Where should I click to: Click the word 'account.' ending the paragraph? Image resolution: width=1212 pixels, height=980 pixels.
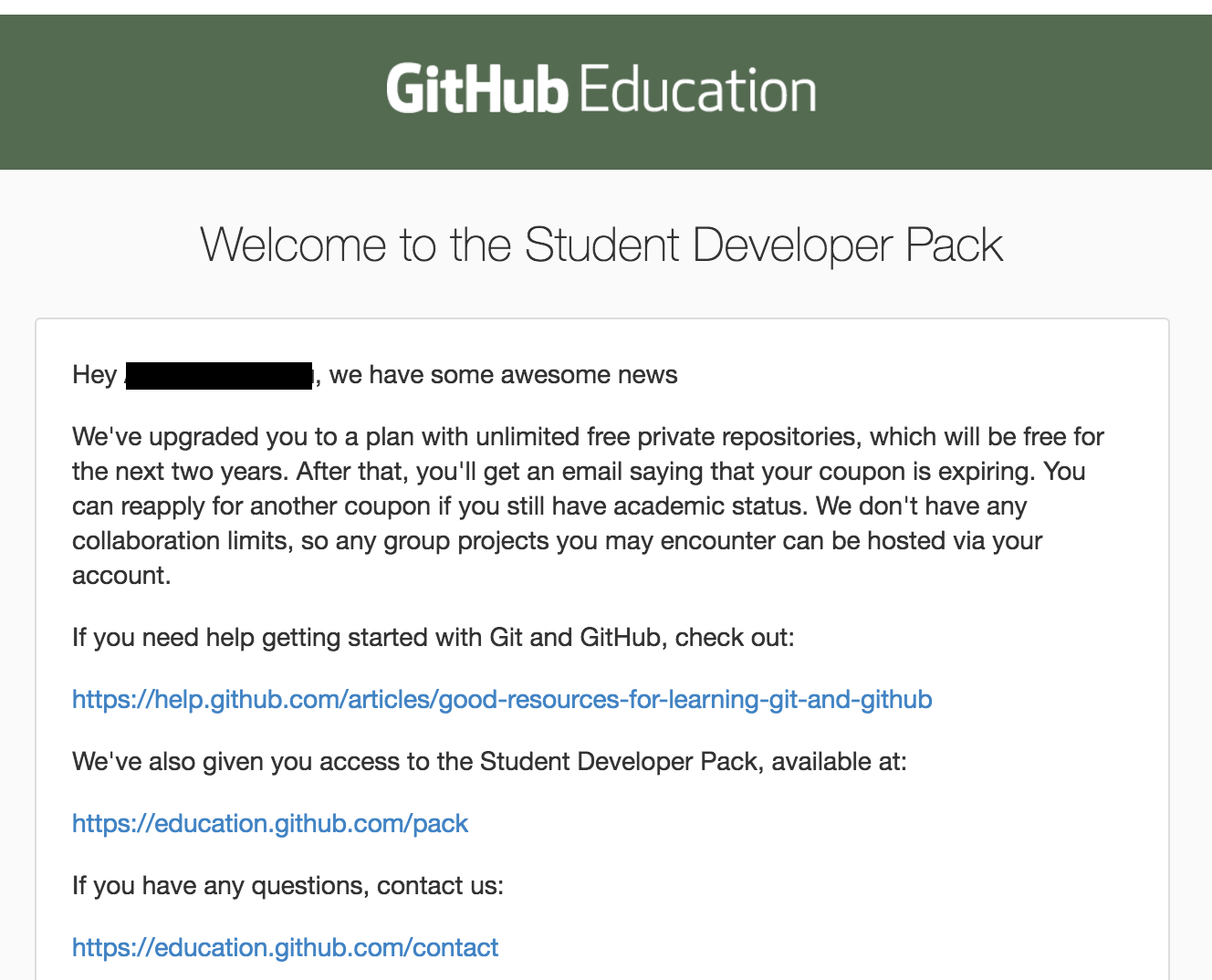tap(121, 576)
